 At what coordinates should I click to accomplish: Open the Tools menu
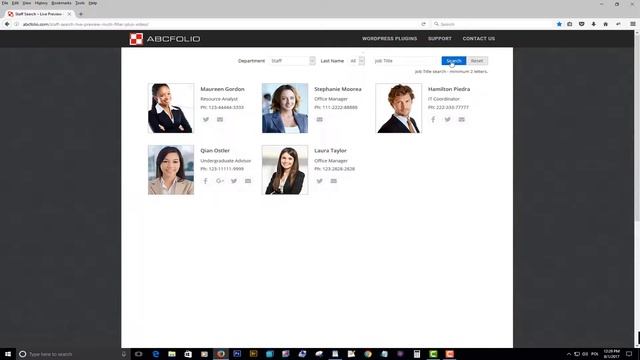point(80,3)
